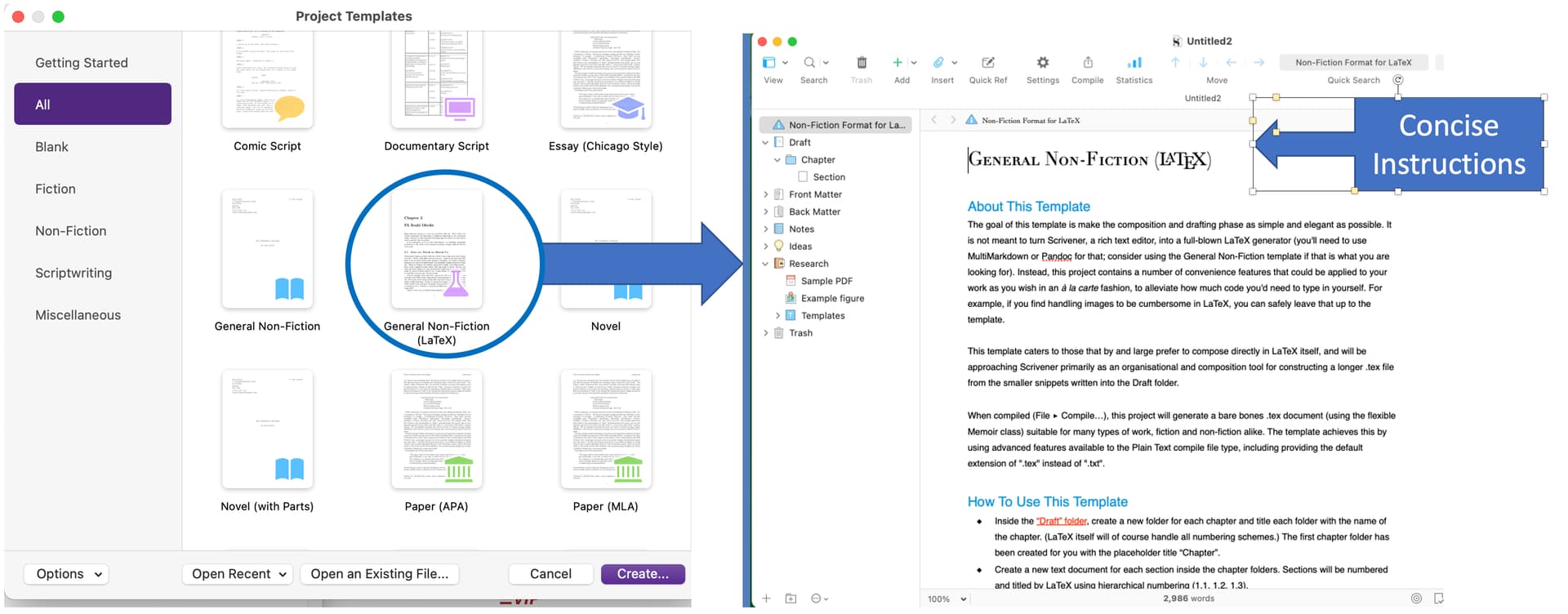Click the Move down arrow icon
Image resolution: width=1568 pixels, height=614 pixels.
pyautogui.click(x=1203, y=63)
